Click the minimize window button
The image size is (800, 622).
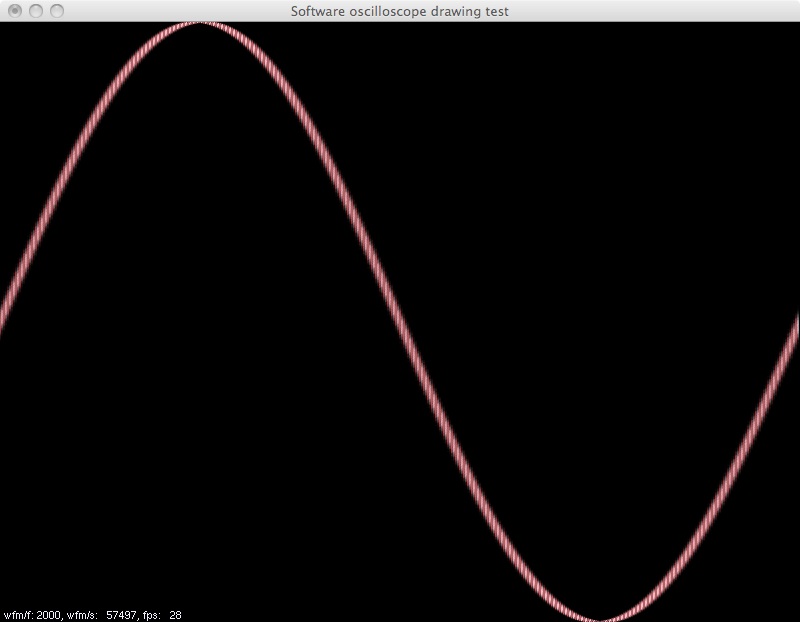click(x=36, y=11)
